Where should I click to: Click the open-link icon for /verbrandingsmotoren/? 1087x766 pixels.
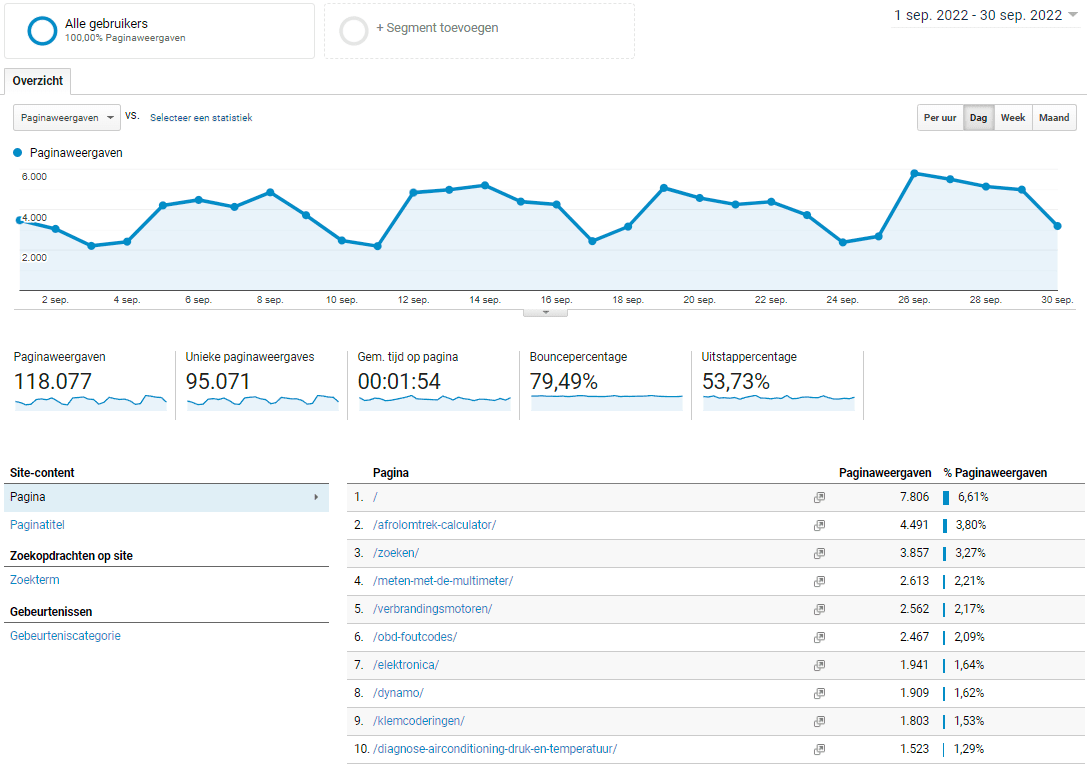tap(819, 609)
